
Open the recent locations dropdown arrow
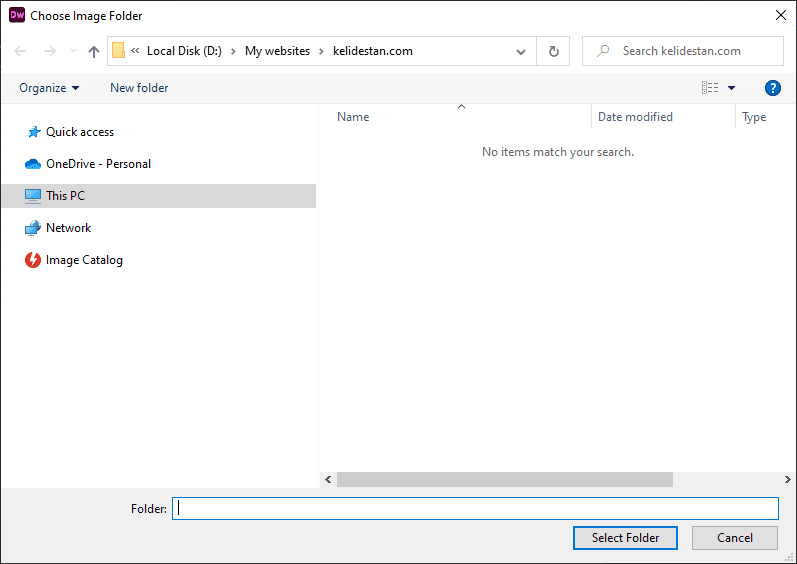click(x=73, y=51)
